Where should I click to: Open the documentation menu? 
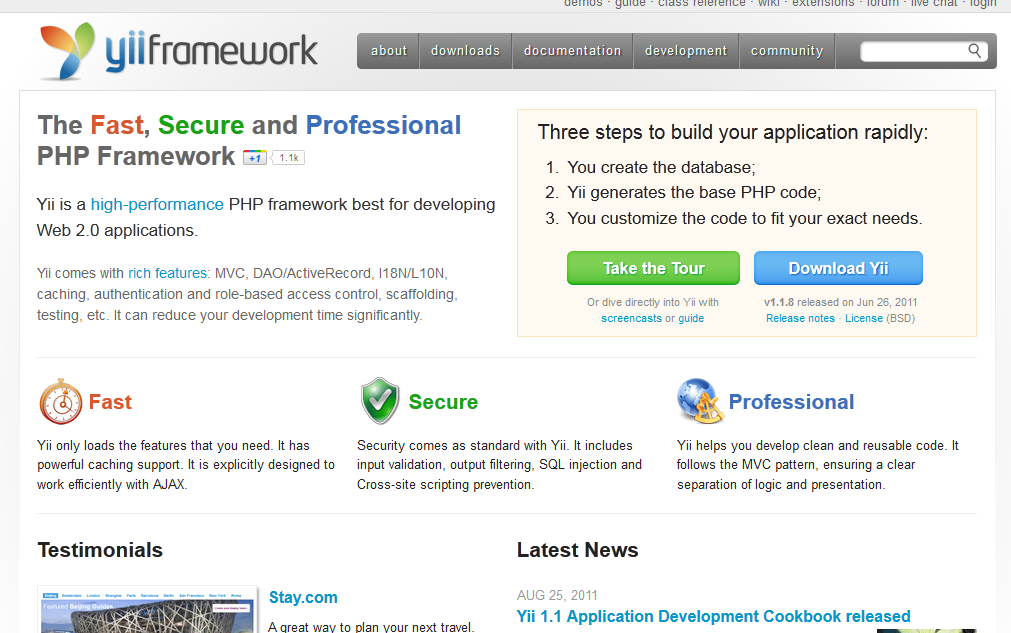573,51
